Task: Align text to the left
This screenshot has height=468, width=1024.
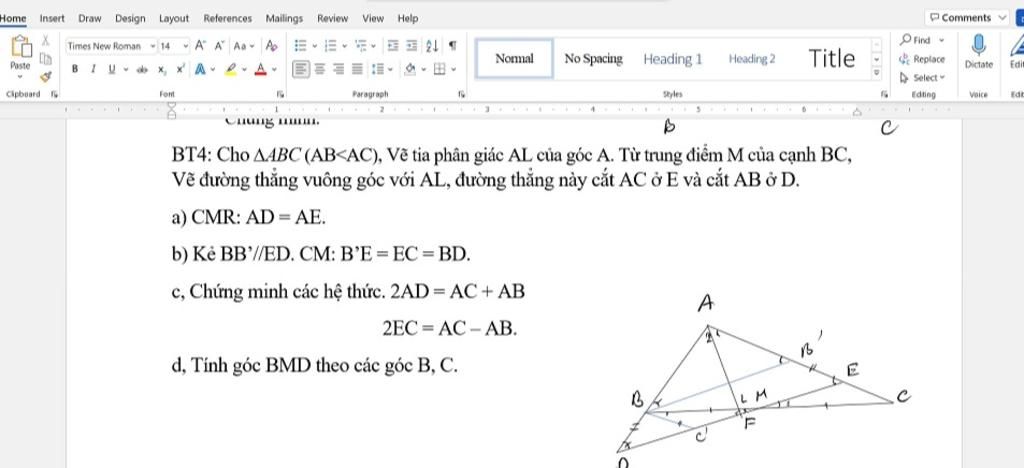Action: [x=300, y=69]
